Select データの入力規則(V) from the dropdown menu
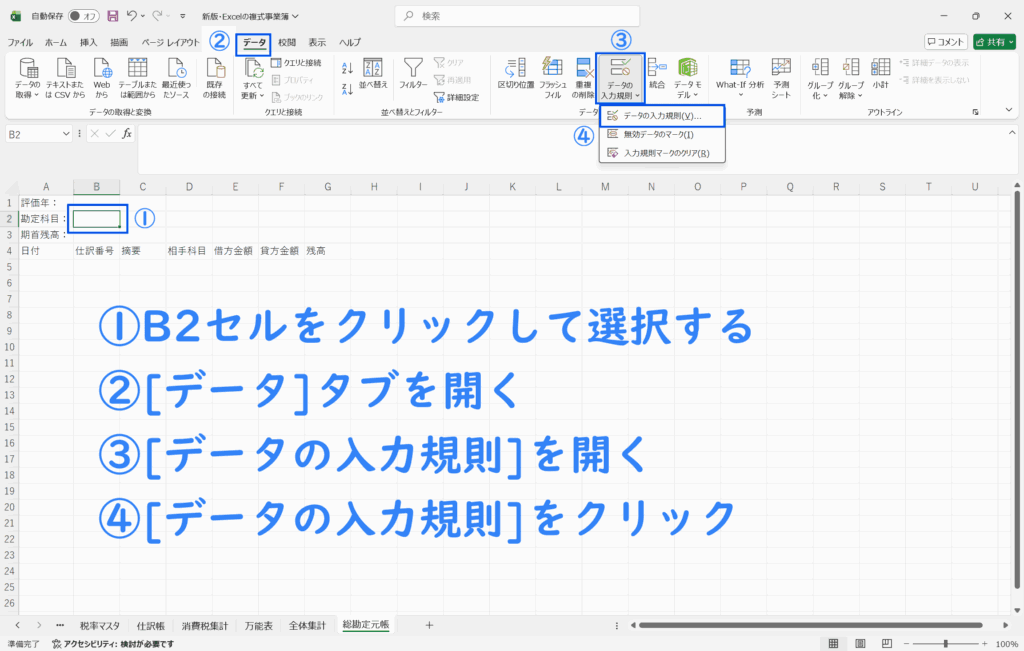The width and height of the screenshot is (1024, 651). coord(661,117)
